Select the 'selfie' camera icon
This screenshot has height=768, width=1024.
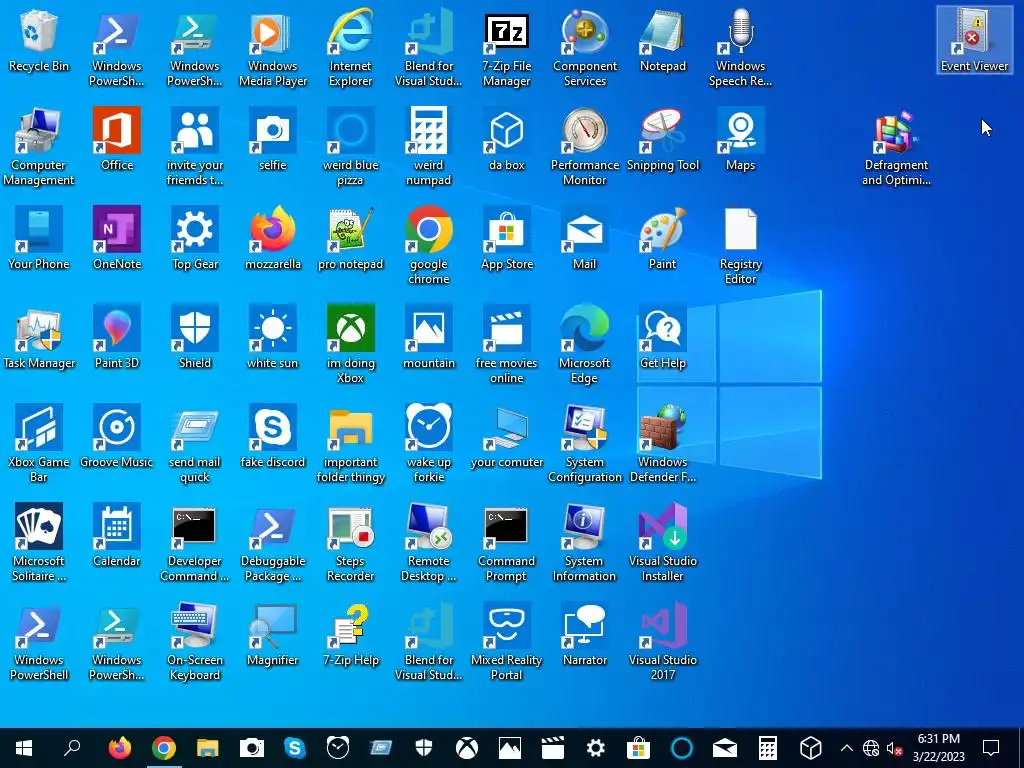coord(273,140)
